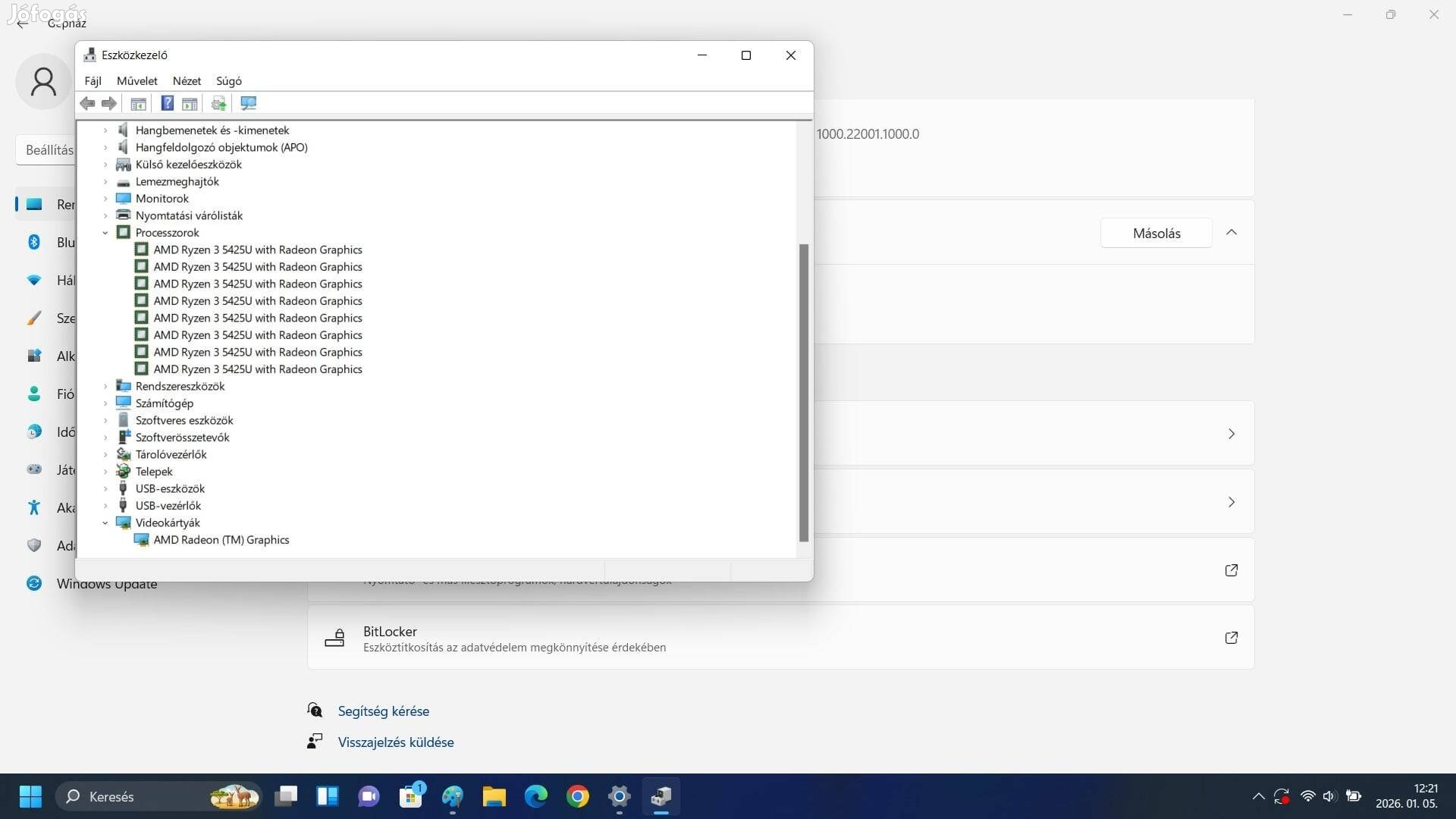
Task: Open the Nézet menu
Action: [187, 80]
